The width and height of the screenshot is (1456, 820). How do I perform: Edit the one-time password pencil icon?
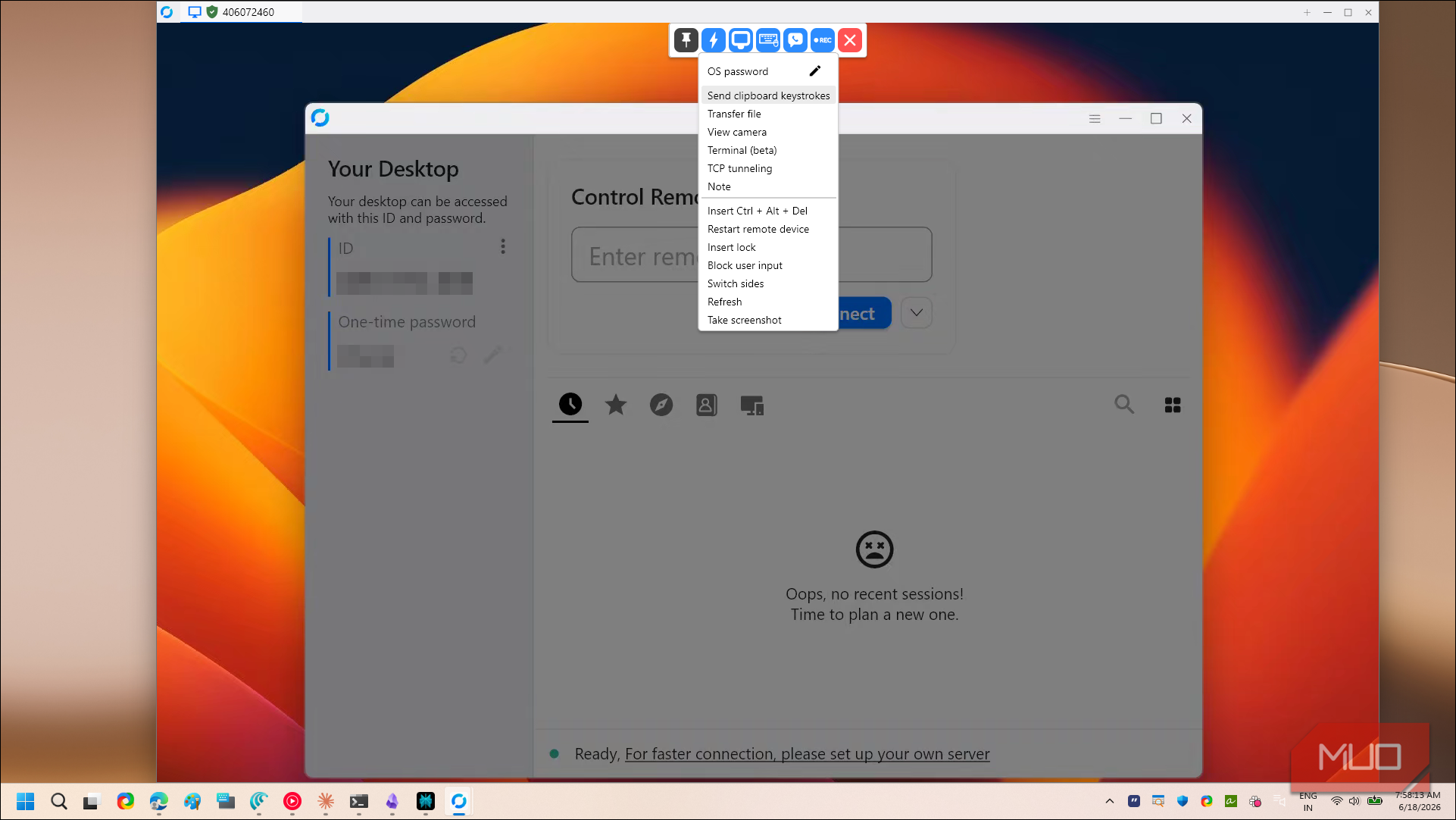(493, 355)
